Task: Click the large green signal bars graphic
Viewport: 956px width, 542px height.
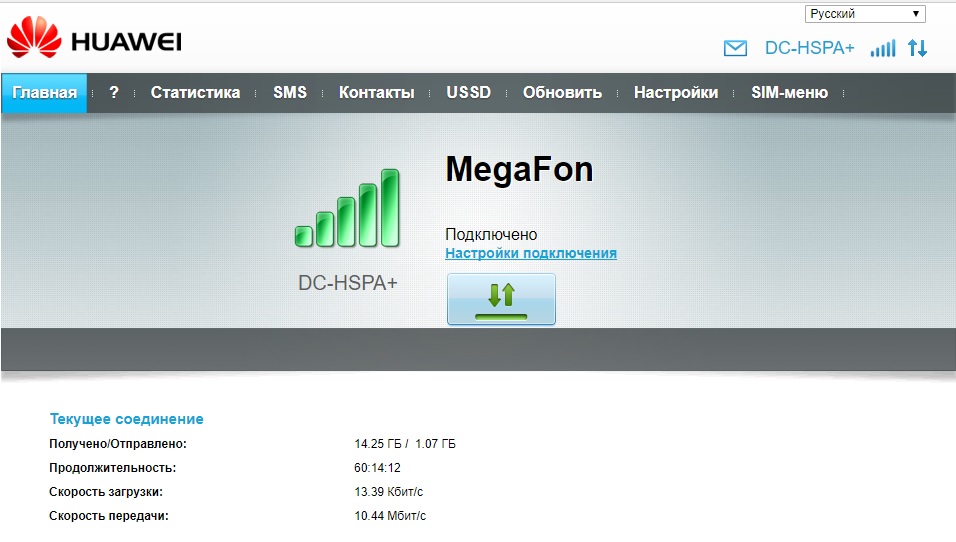Action: (x=347, y=209)
